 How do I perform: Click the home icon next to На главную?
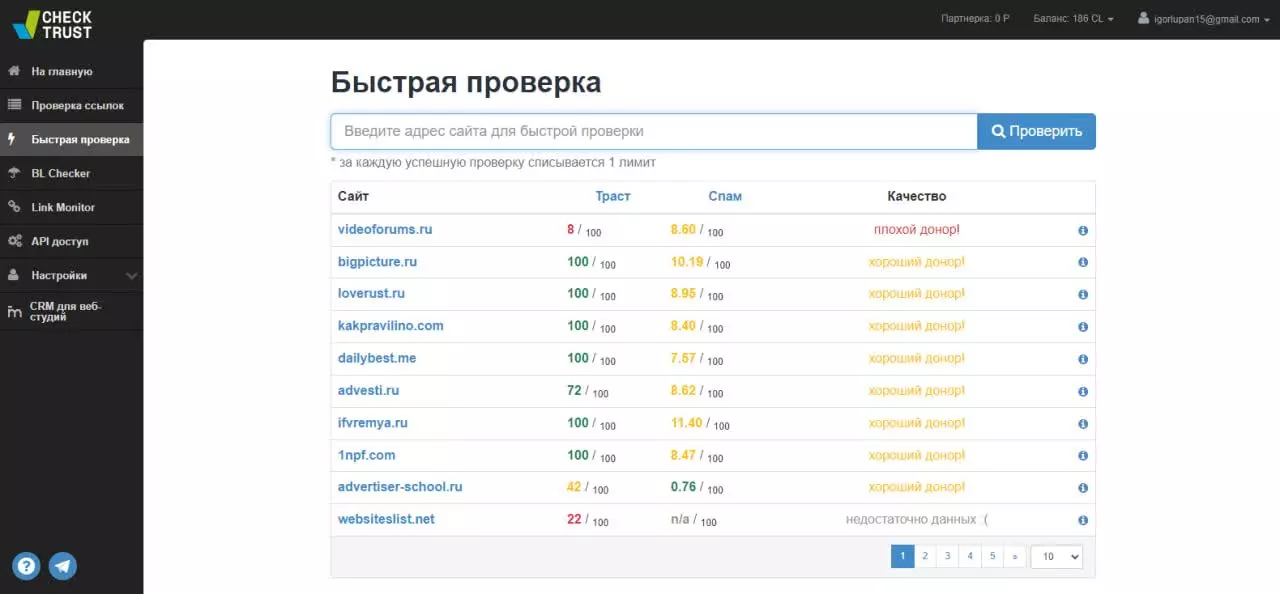(x=14, y=72)
